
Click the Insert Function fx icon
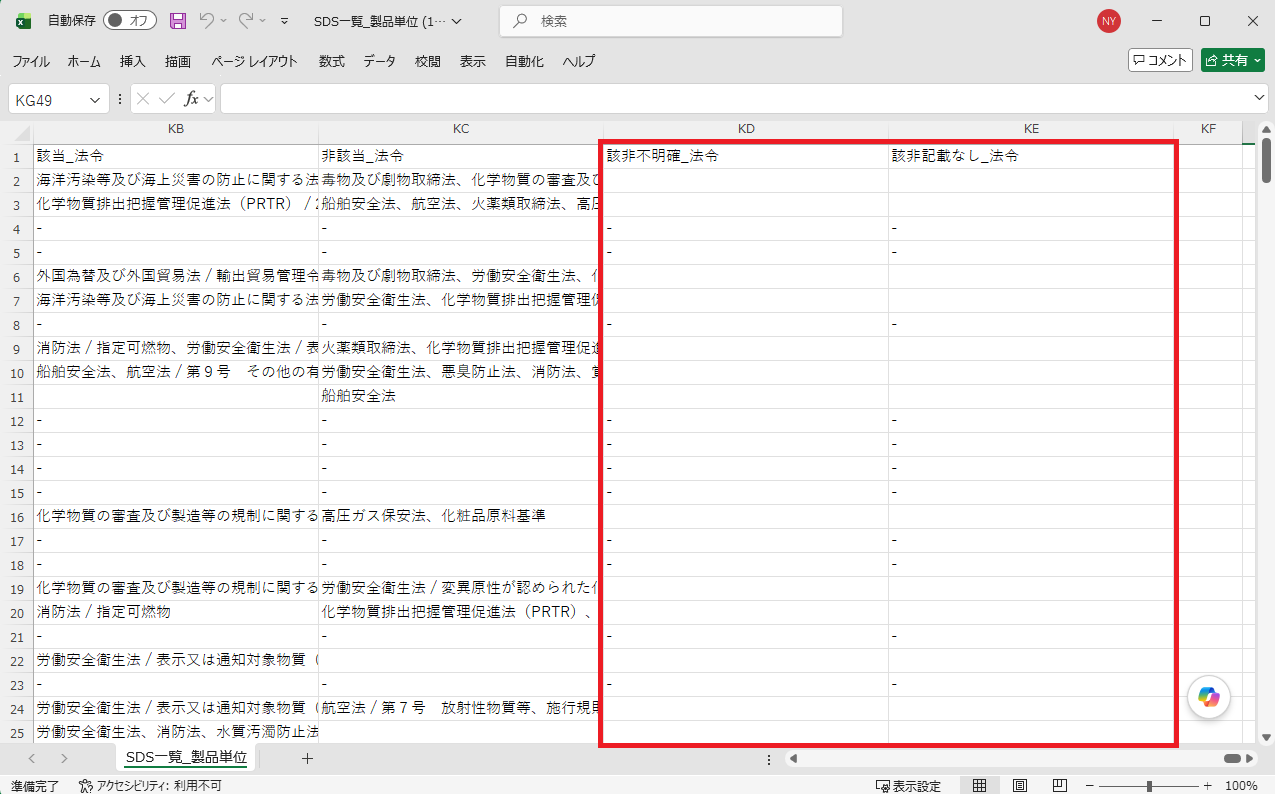point(191,99)
